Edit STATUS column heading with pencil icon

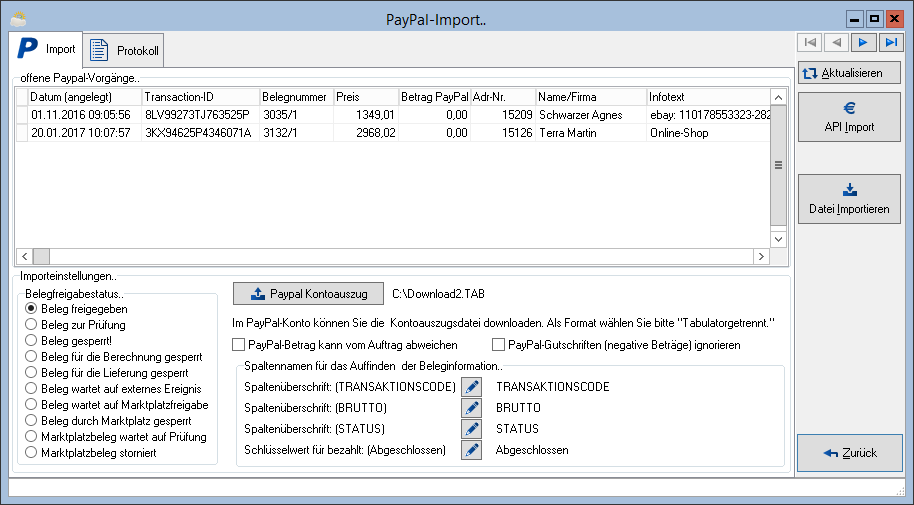[x=472, y=429]
